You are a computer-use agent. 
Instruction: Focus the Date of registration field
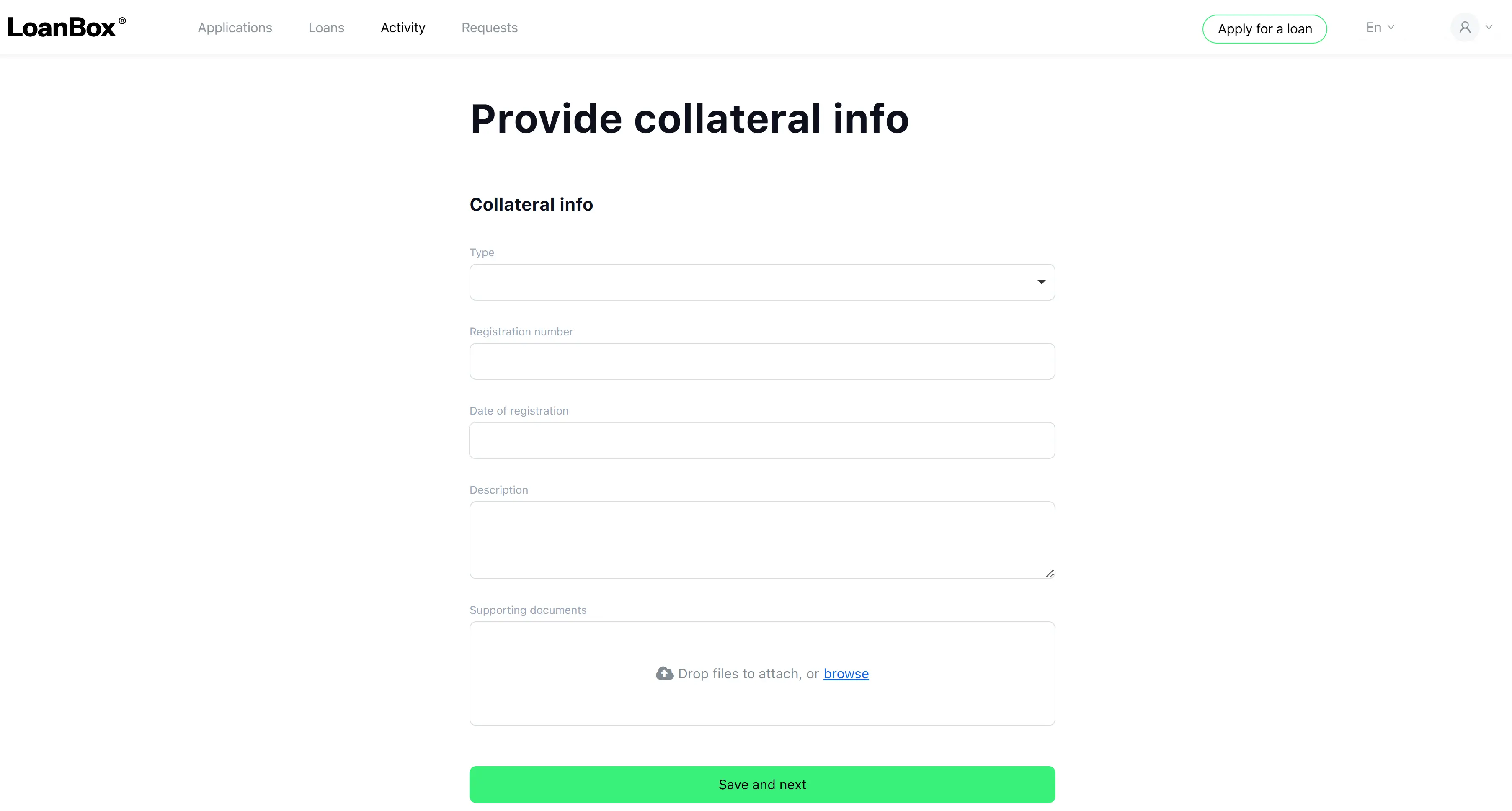pyautogui.click(x=762, y=441)
